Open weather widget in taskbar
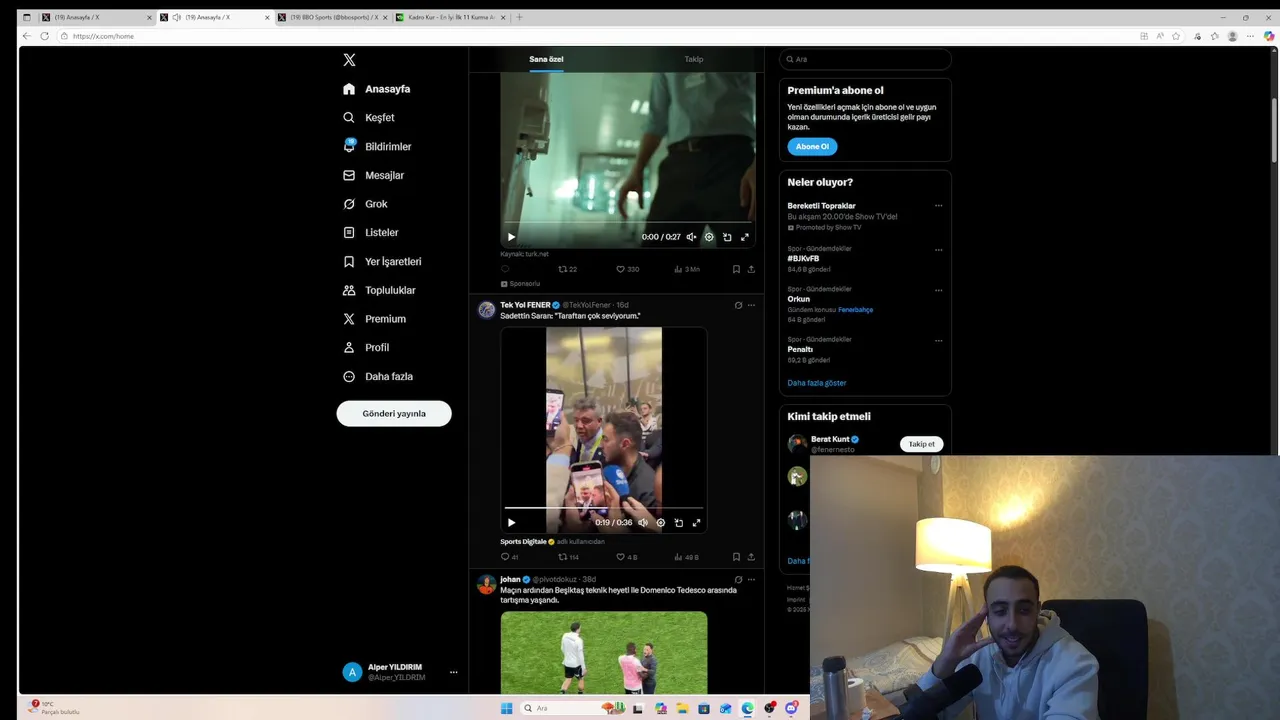The height and width of the screenshot is (720, 1280). click(55, 707)
